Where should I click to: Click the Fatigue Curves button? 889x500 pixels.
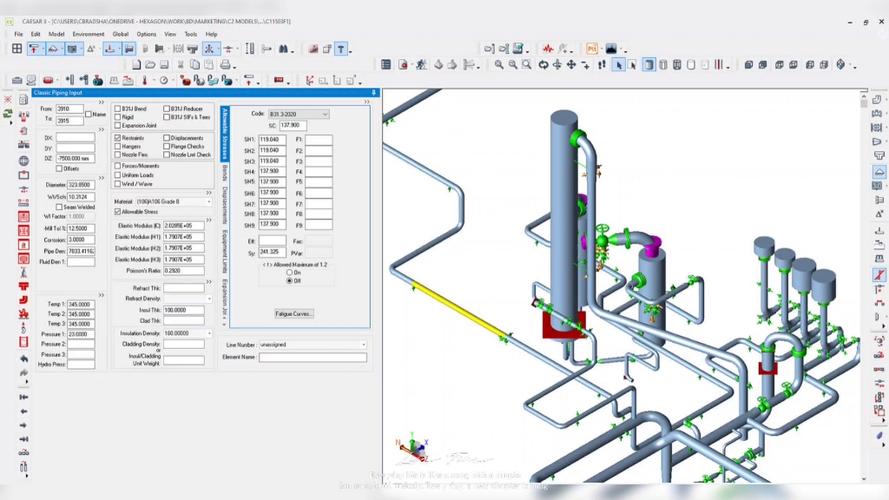[294, 313]
